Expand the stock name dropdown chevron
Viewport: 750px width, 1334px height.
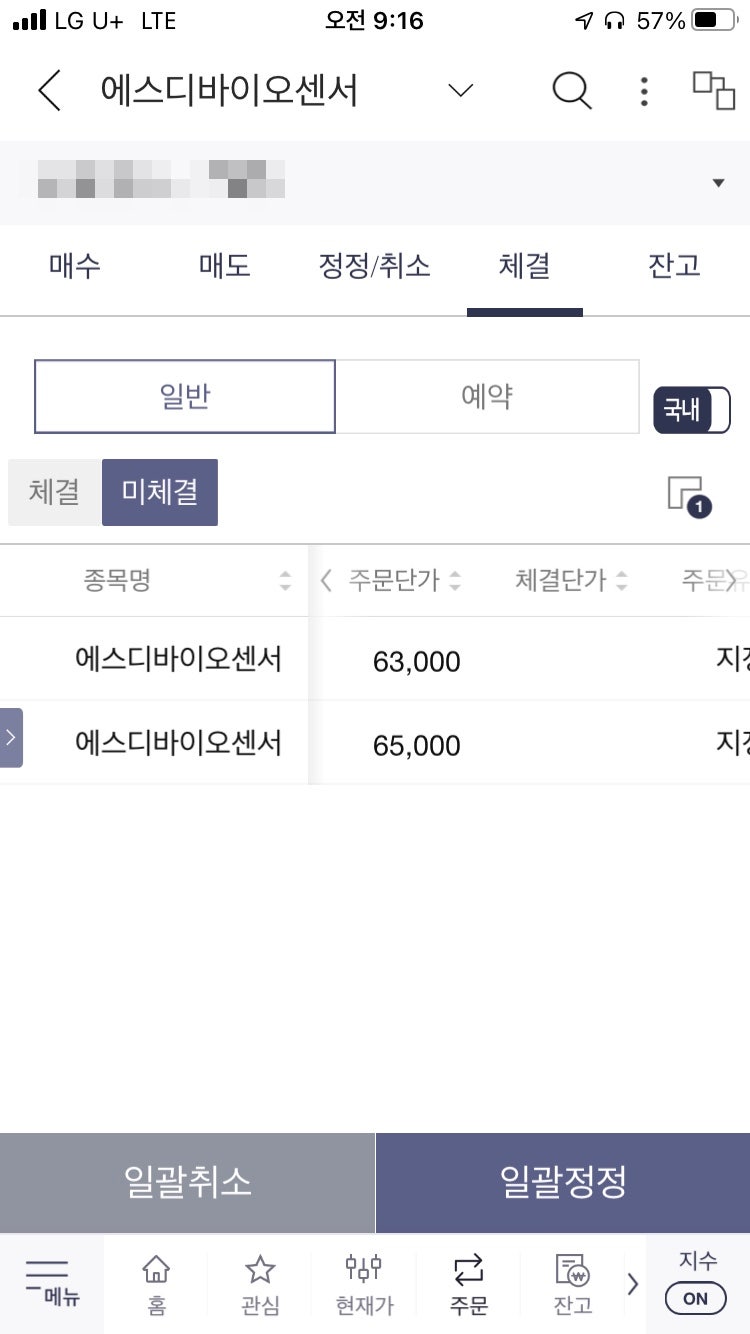click(459, 90)
